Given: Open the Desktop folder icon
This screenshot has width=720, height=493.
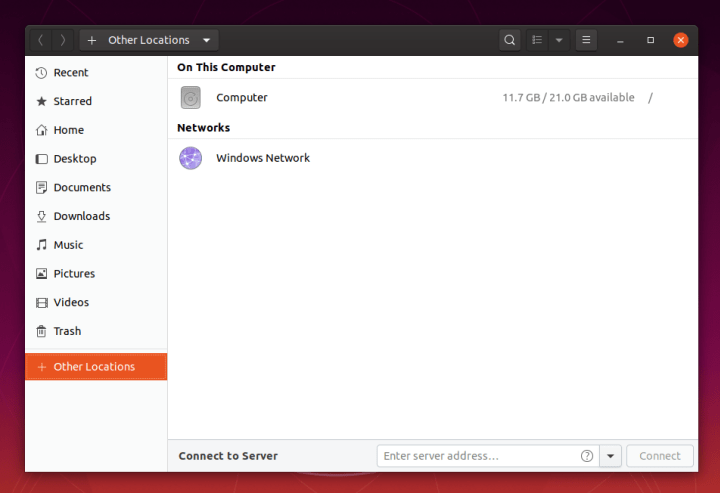Looking at the screenshot, I should click(41, 159).
